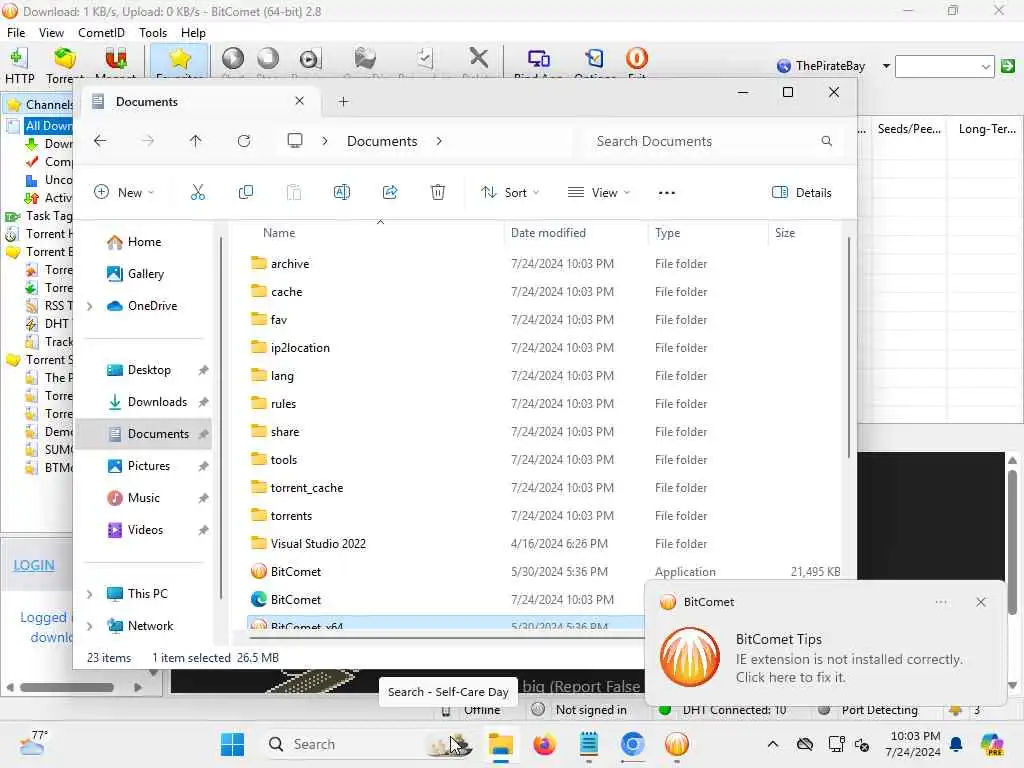Image resolution: width=1024 pixels, height=768 pixels.
Task: Sort files by Date modified column
Action: pos(548,232)
